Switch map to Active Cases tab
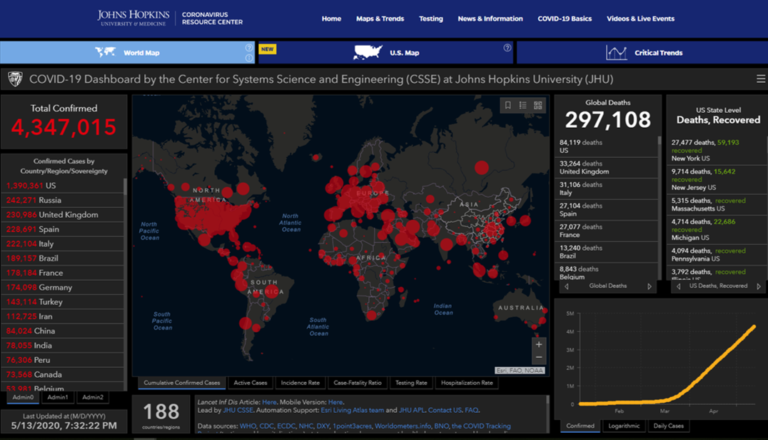The height and width of the screenshot is (440, 768). pos(250,383)
